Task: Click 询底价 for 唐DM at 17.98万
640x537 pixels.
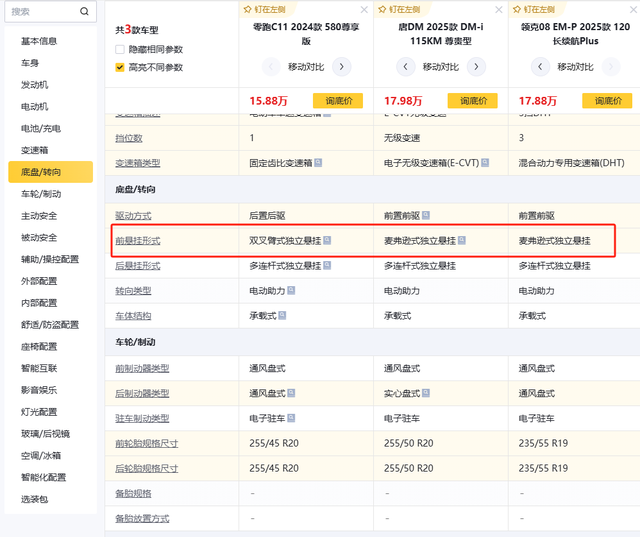Action: point(473,101)
